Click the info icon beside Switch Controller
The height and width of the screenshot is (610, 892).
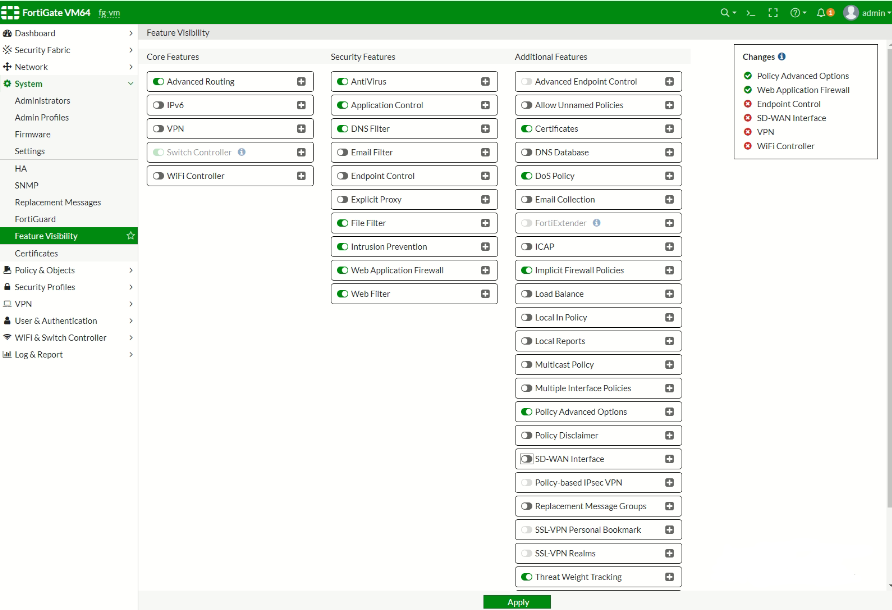pos(242,152)
